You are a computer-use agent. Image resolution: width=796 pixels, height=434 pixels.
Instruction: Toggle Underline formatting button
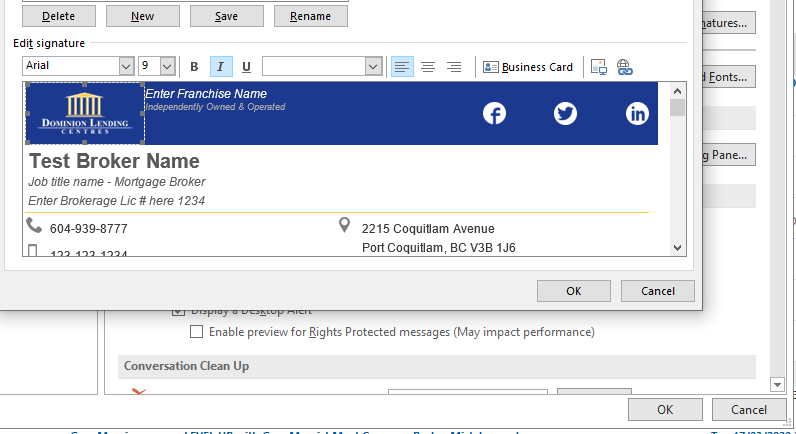point(247,67)
